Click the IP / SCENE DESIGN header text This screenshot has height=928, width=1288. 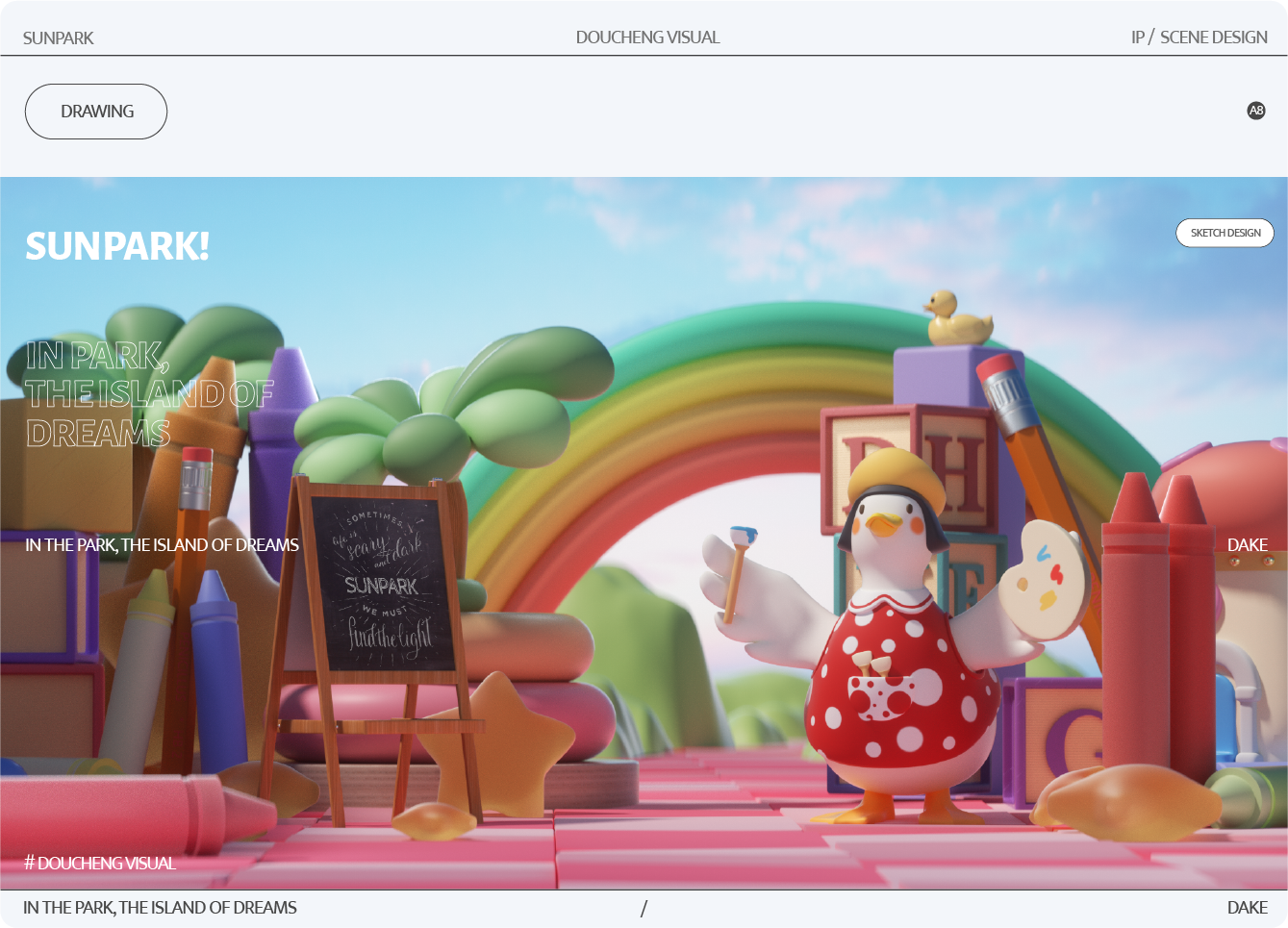click(x=1199, y=38)
